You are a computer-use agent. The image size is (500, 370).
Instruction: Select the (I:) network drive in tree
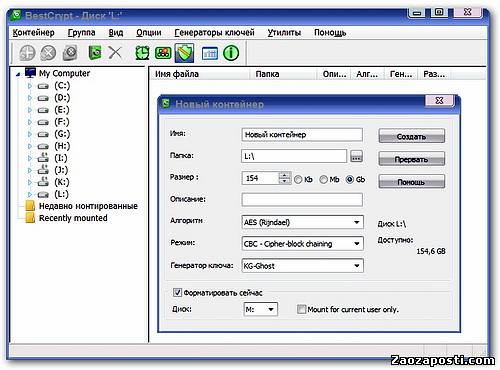coord(61,158)
